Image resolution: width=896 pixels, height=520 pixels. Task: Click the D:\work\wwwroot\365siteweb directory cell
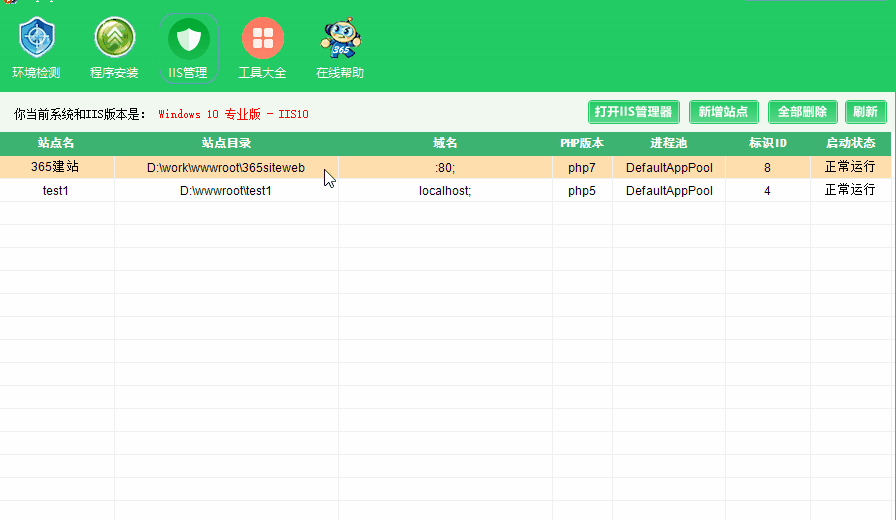226,167
